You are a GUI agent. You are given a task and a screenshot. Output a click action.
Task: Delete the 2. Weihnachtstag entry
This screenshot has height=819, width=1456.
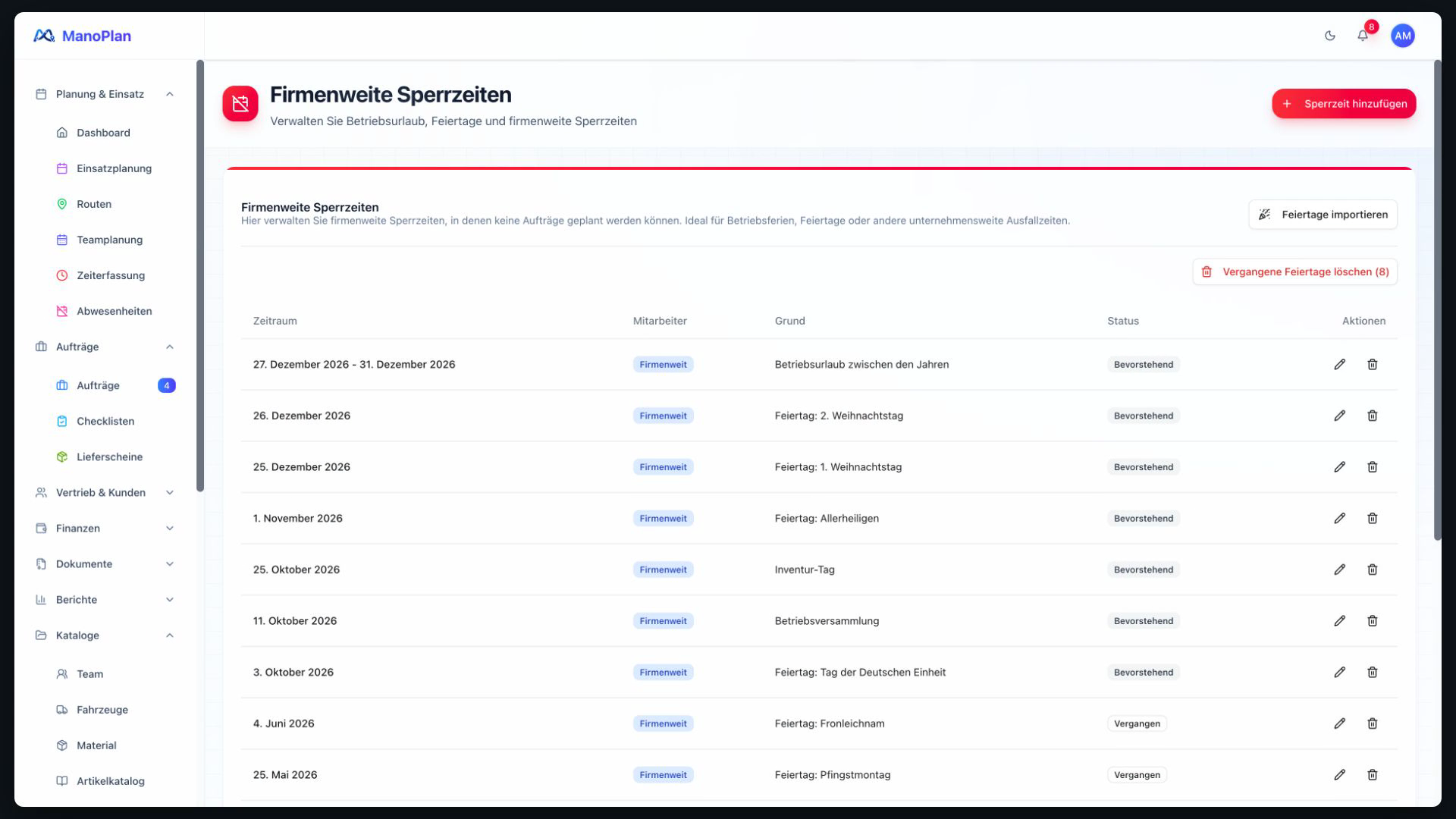(x=1372, y=416)
